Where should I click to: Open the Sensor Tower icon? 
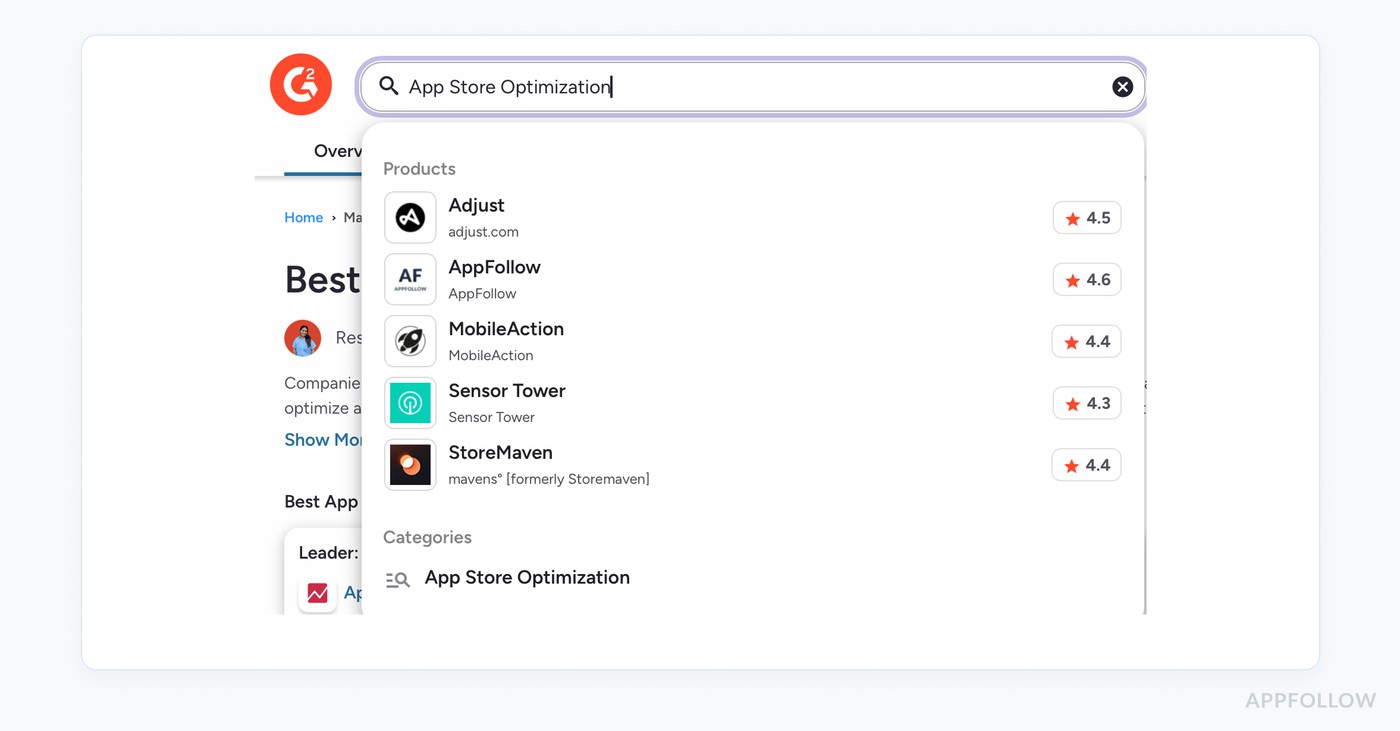pos(410,403)
